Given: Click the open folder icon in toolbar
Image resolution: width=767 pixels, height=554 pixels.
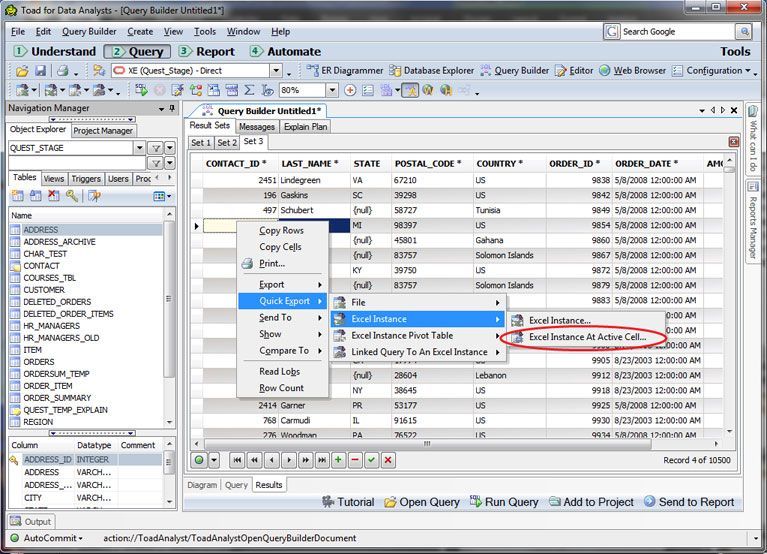Looking at the screenshot, I should coord(22,71).
